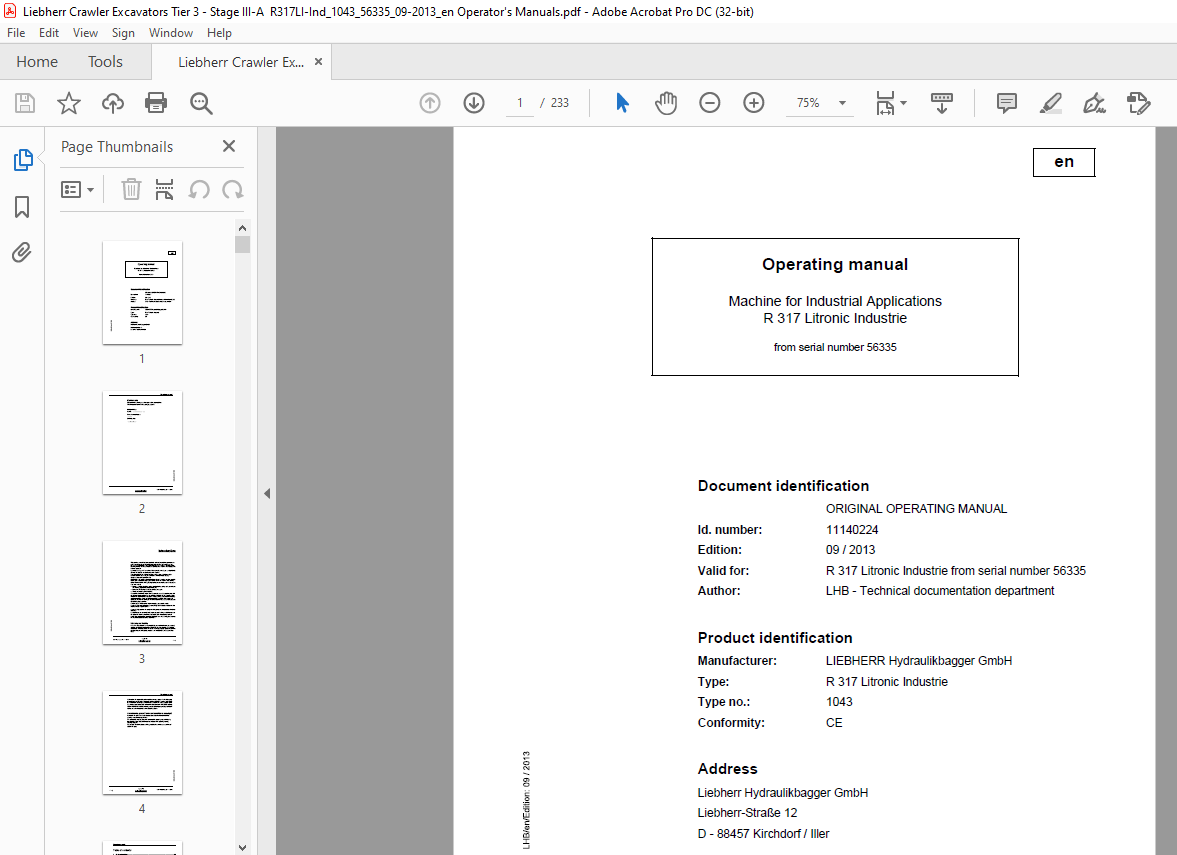The height and width of the screenshot is (855, 1177).
Task: Click the read mode keyboard icon
Action: (941, 103)
